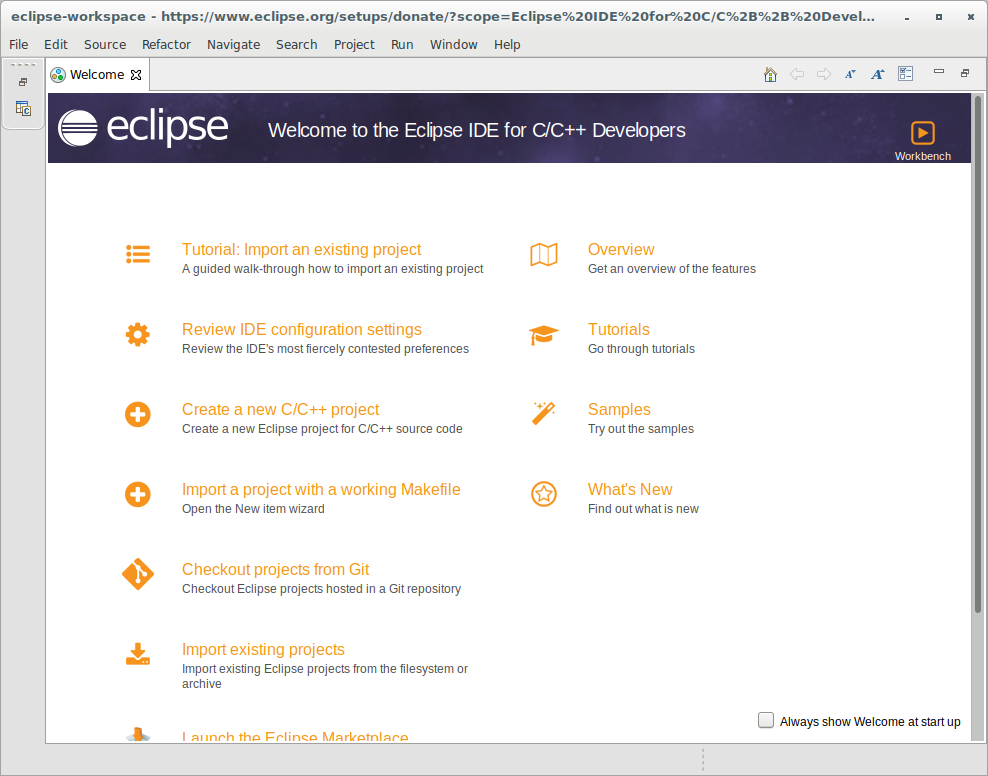Select the Welcome tab
The image size is (988, 776).
click(95, 74)
